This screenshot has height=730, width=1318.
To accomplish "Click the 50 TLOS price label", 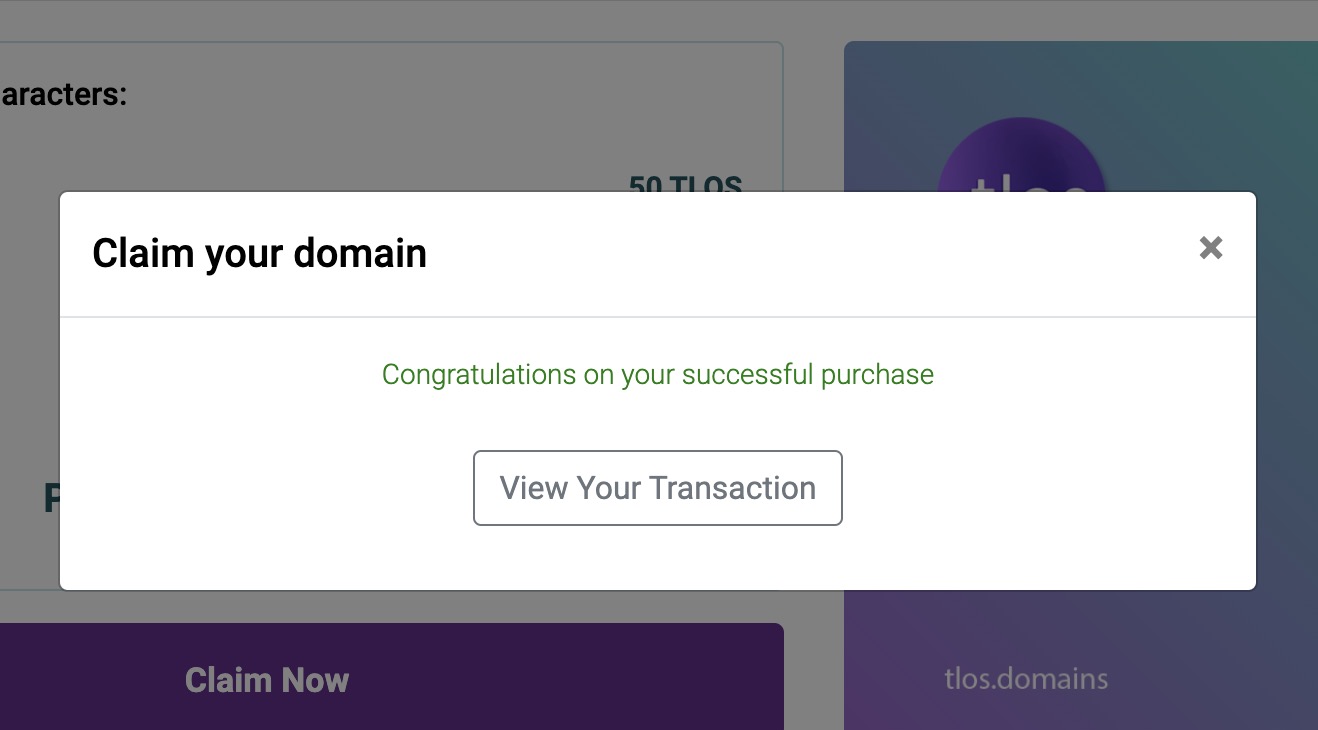I will point(685,183).
